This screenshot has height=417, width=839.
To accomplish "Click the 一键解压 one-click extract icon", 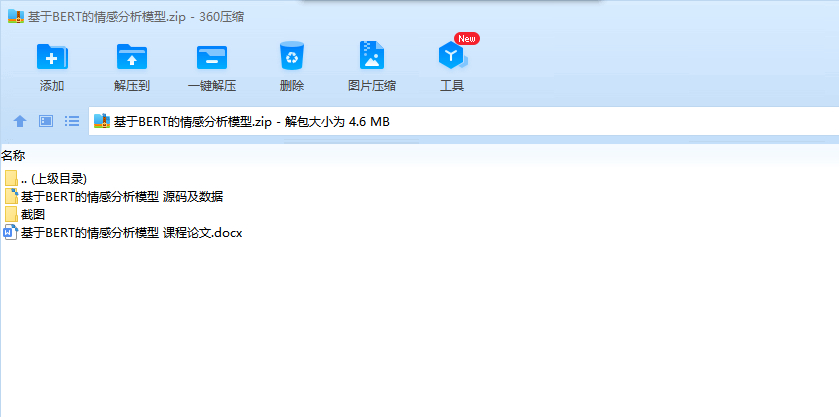I will tap(212, 57).
